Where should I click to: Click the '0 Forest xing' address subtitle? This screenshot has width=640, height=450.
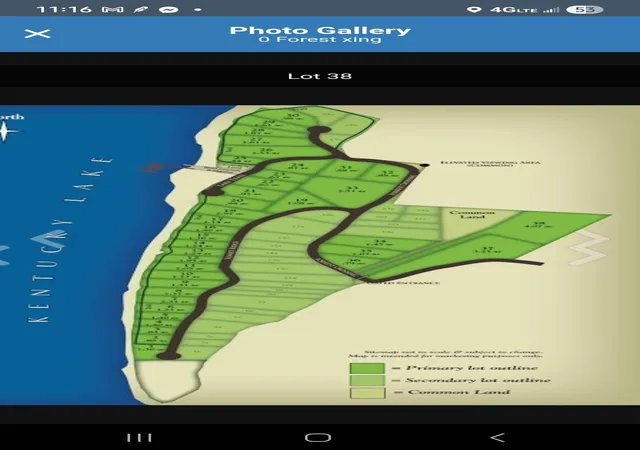[x=320, y=40]
